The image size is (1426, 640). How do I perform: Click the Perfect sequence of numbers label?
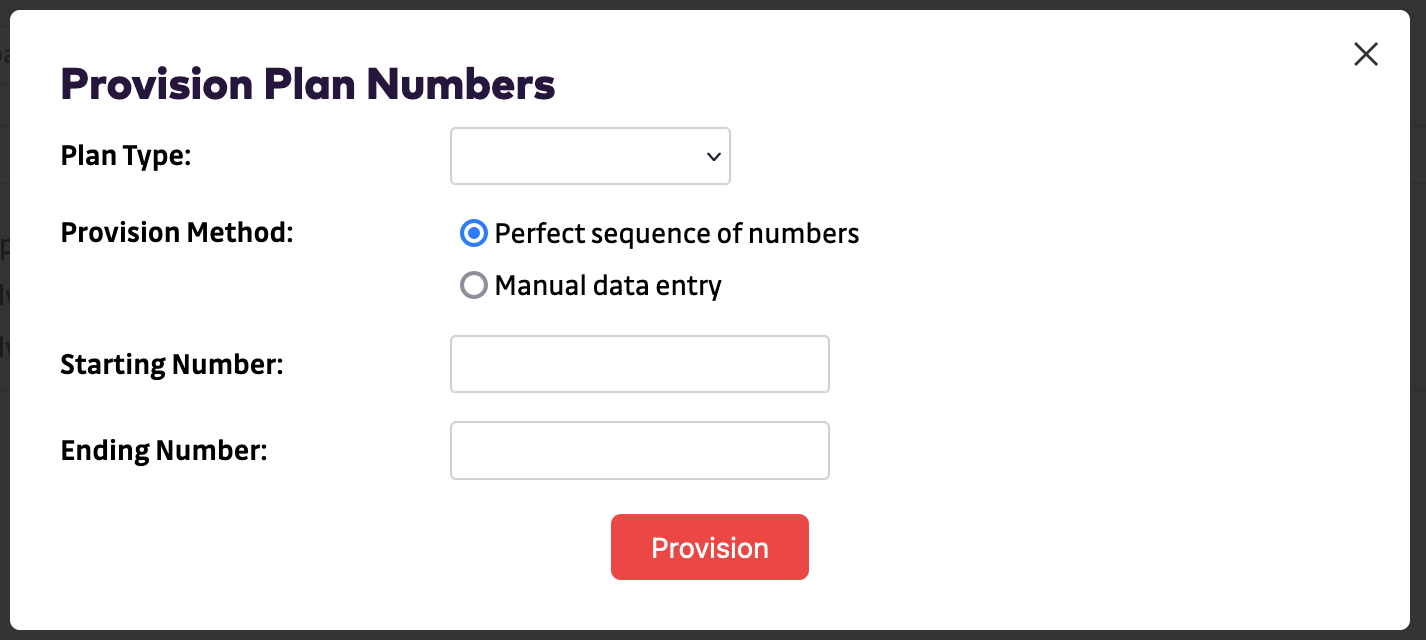[x=676, y=233]
